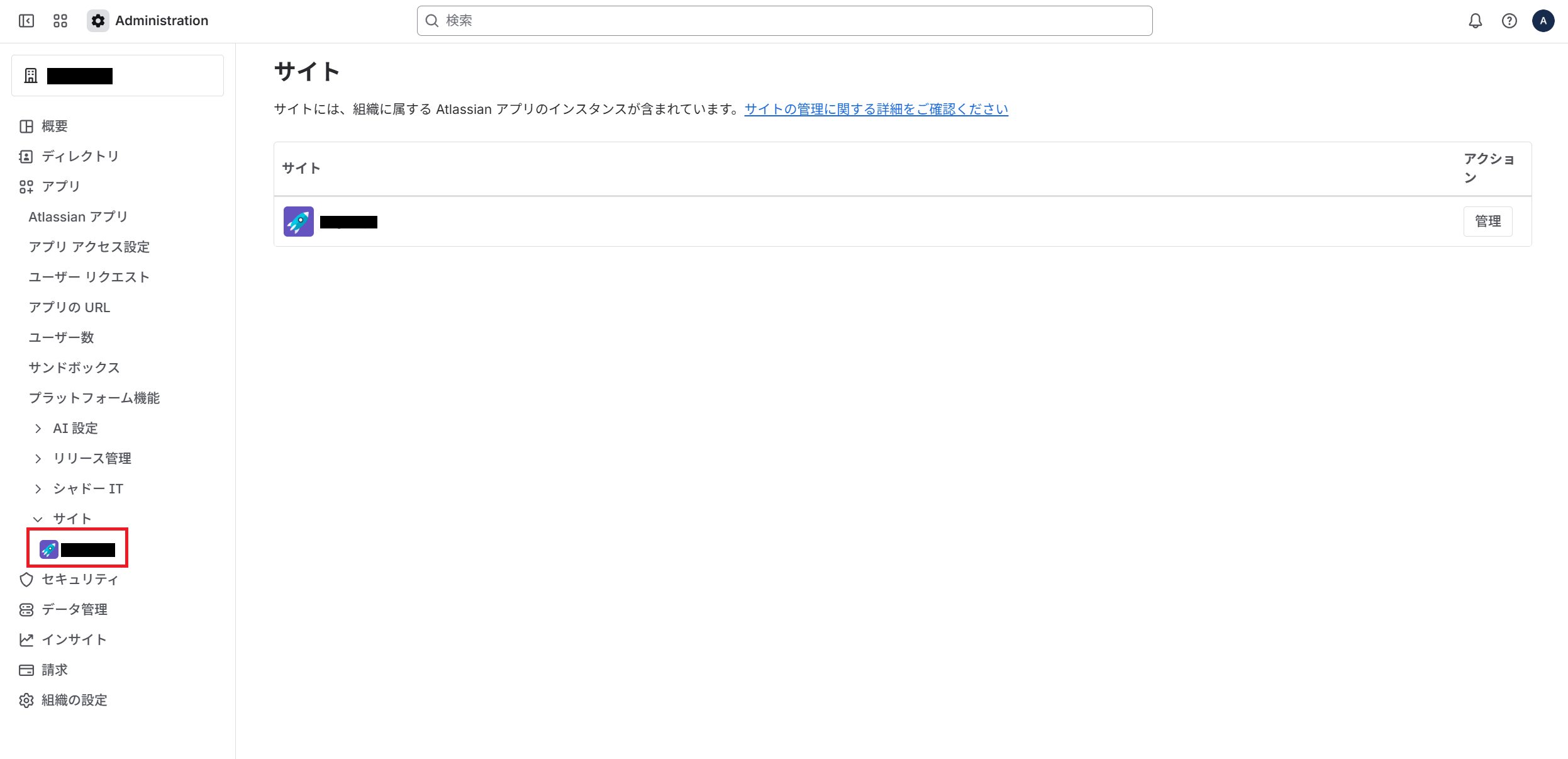This screenshot has height=759, width=1568.
Task: Select the rocket site in sidebar
Action: [77, 549]
